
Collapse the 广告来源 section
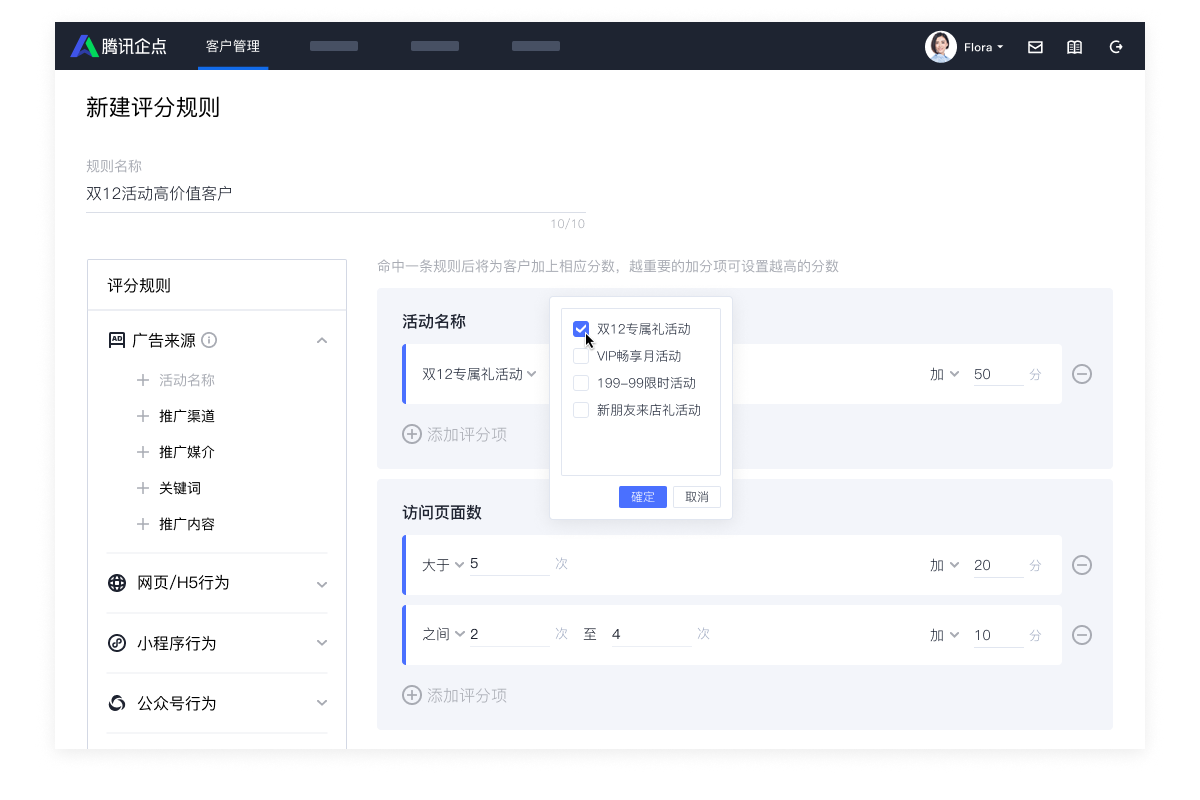(322, 340)
